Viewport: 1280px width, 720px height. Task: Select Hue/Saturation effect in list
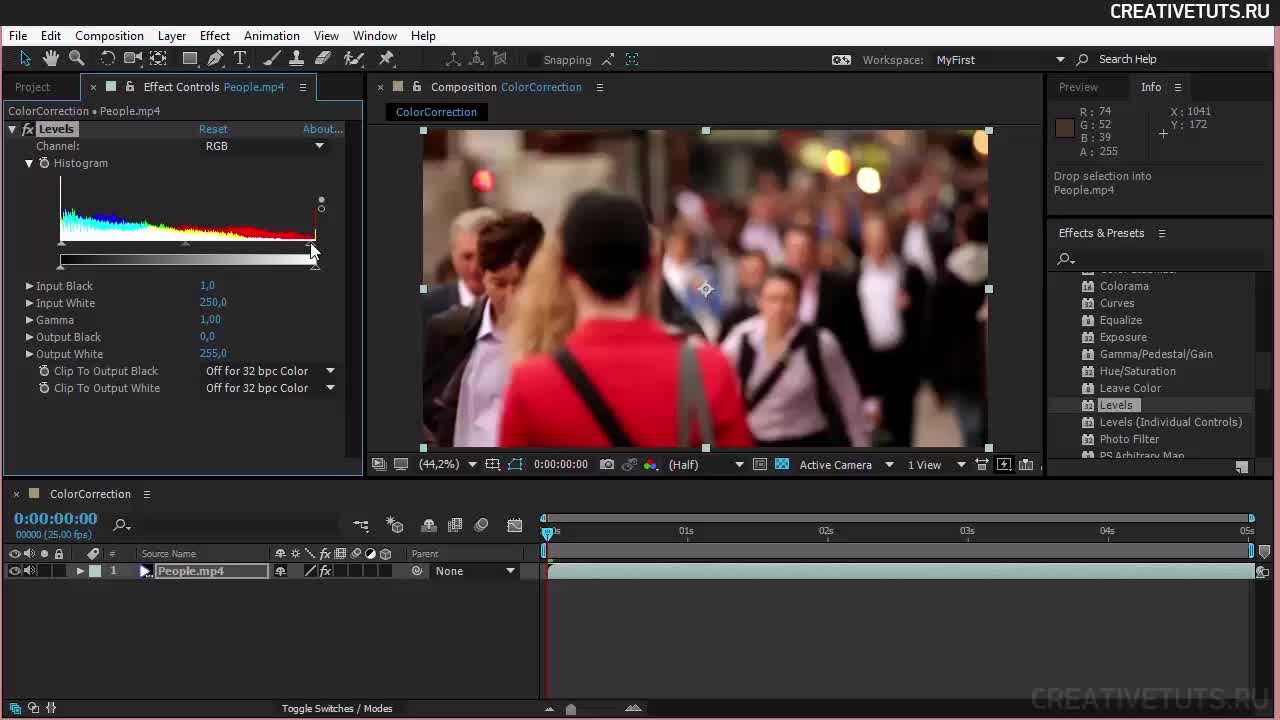pos(1137,371)
